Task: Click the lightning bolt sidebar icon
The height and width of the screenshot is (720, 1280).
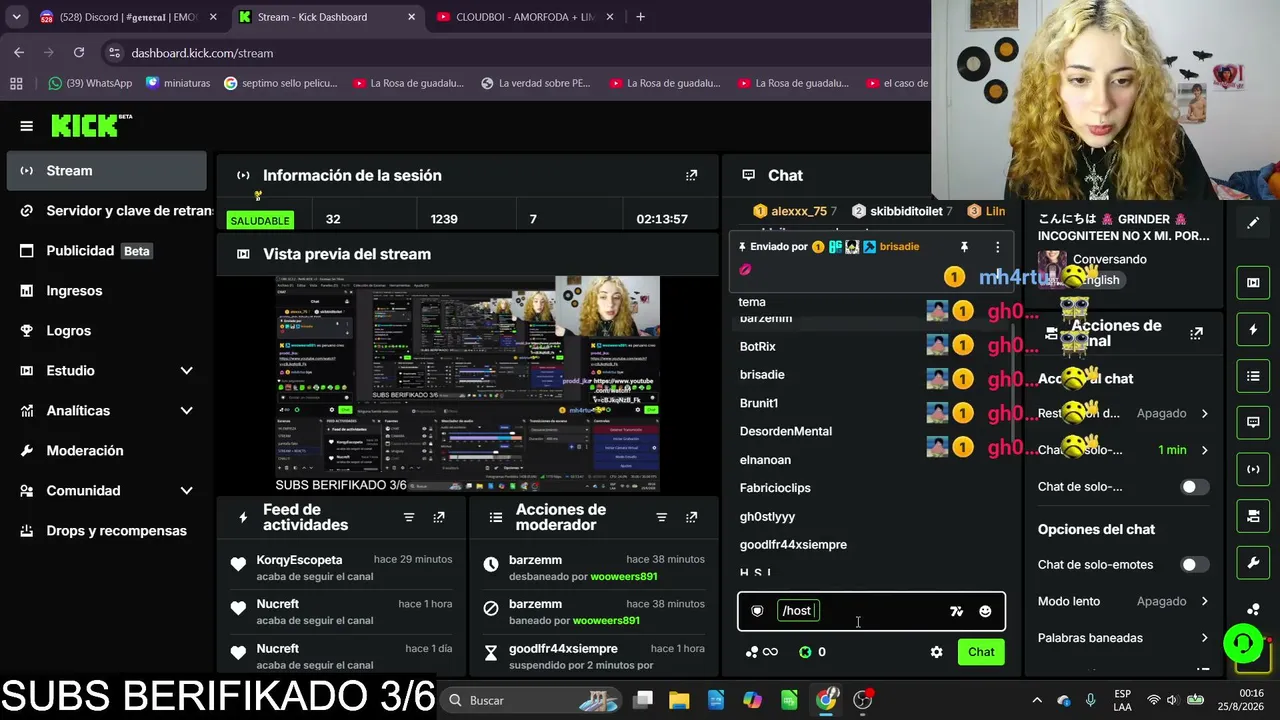Action: coord(1253,329)
